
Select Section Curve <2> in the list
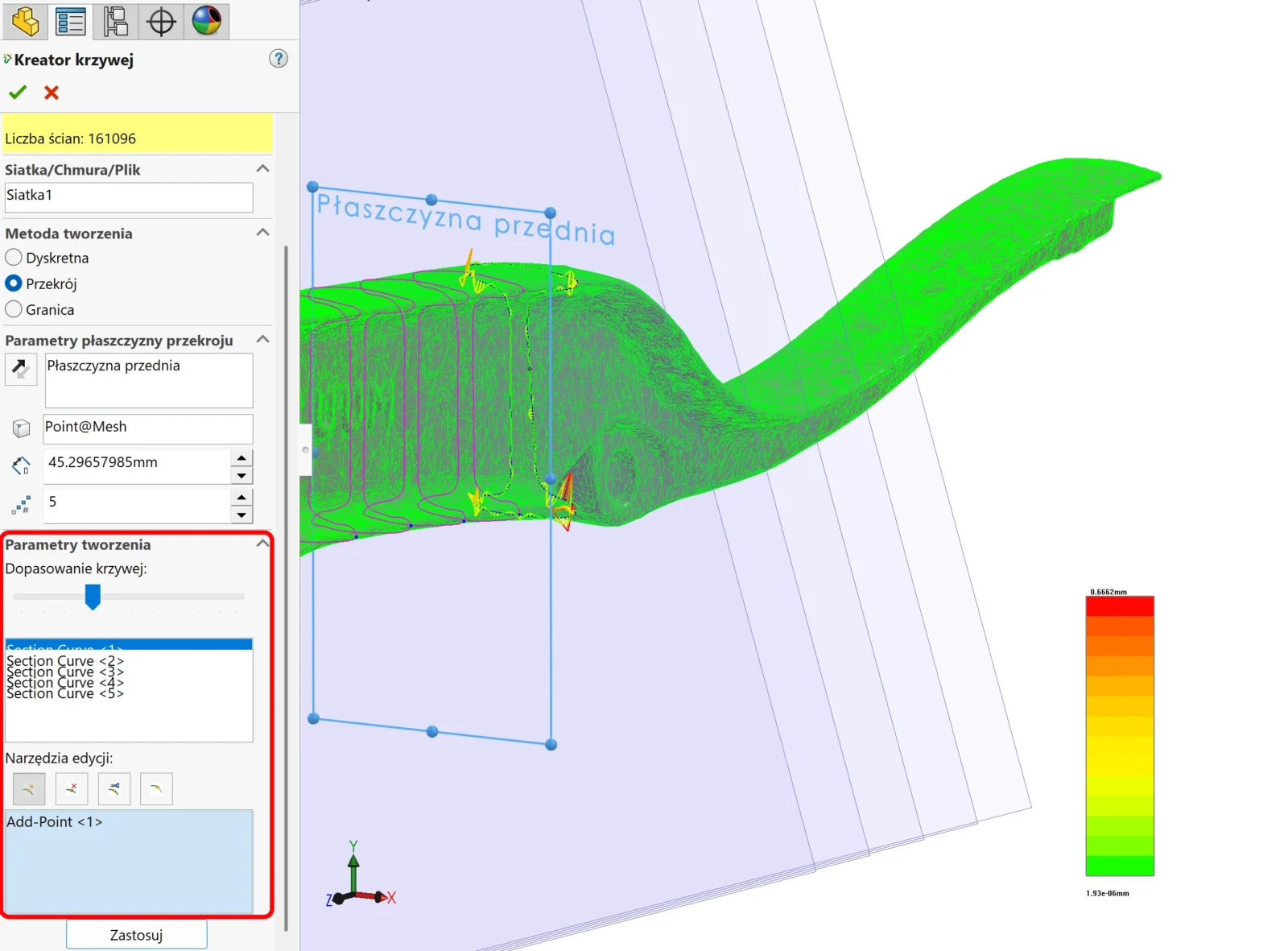(129, 661)
